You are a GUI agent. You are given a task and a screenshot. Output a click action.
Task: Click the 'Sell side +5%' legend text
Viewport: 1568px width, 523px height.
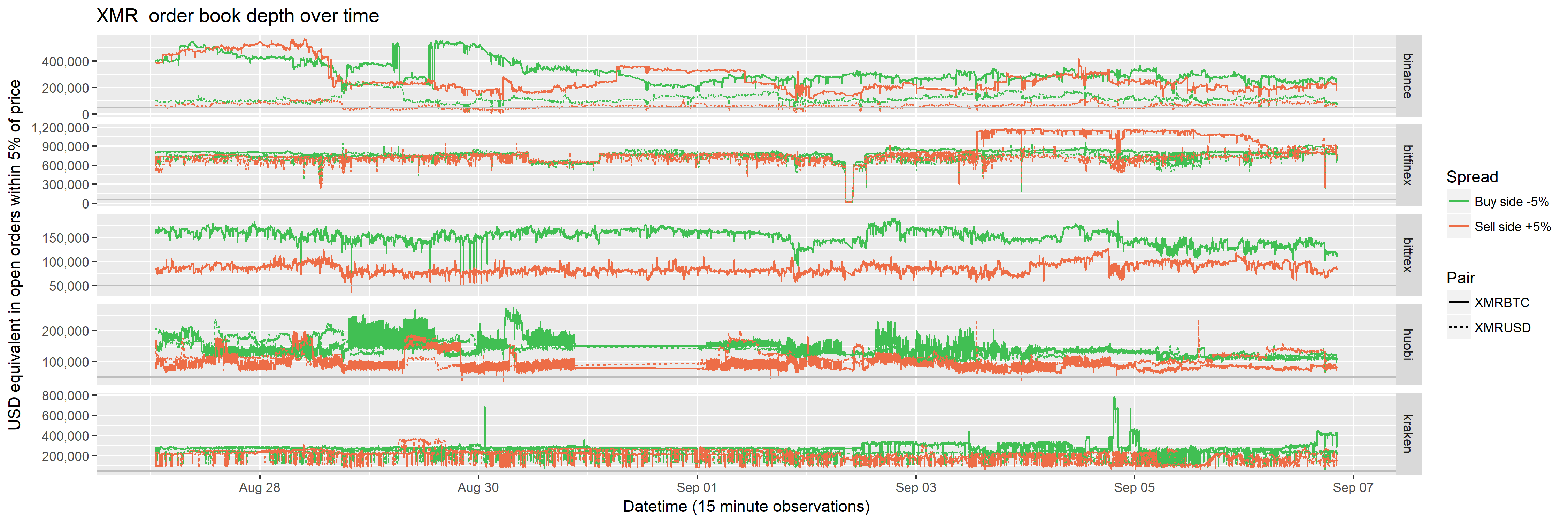1513,227
